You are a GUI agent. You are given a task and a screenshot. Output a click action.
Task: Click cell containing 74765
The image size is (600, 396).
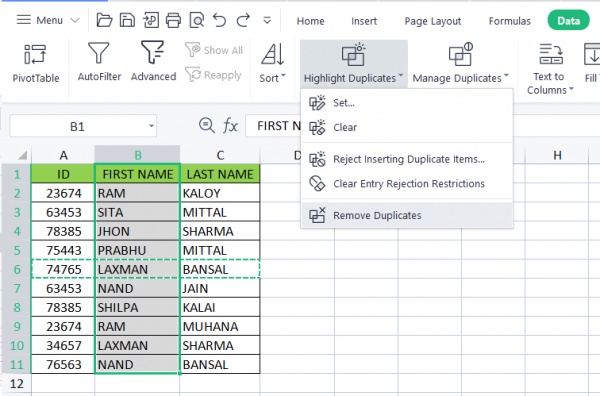point(63,269)
